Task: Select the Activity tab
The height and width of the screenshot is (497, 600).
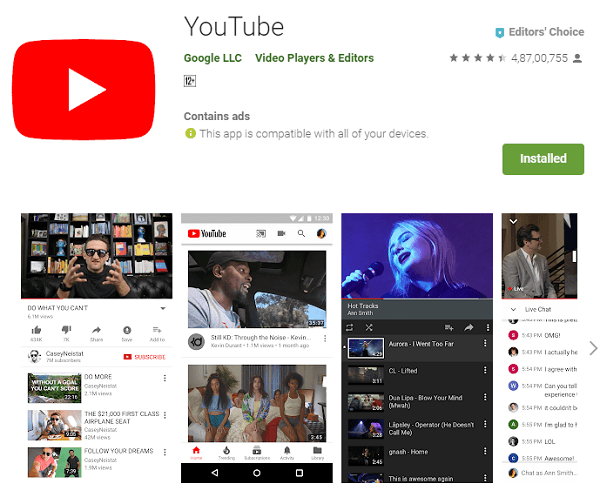Action: (x=287, y=453)
